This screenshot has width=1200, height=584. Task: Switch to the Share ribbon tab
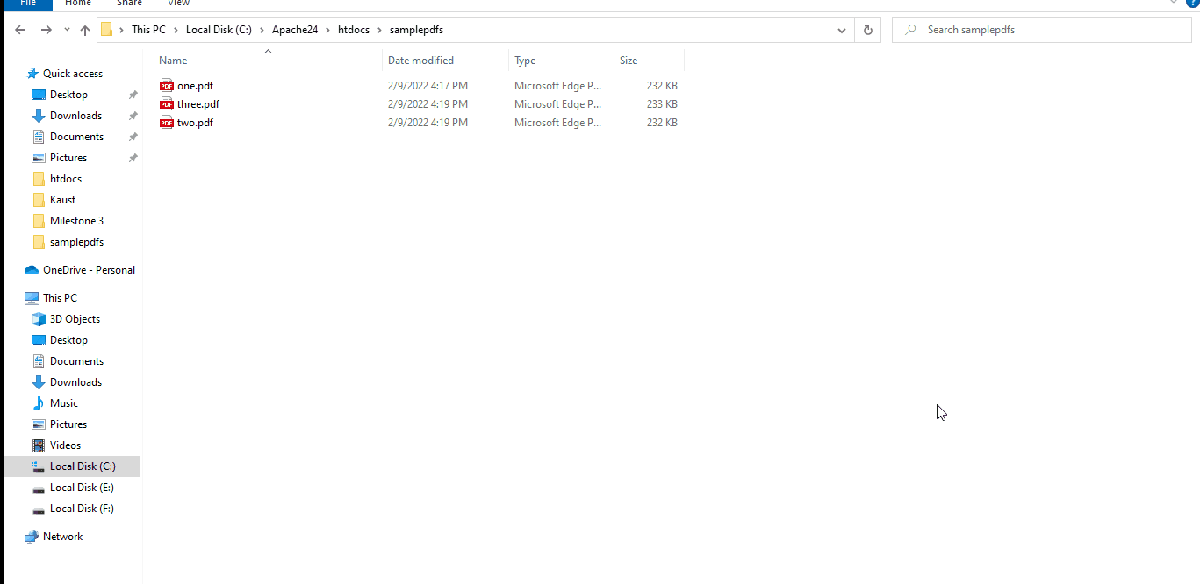129,3
